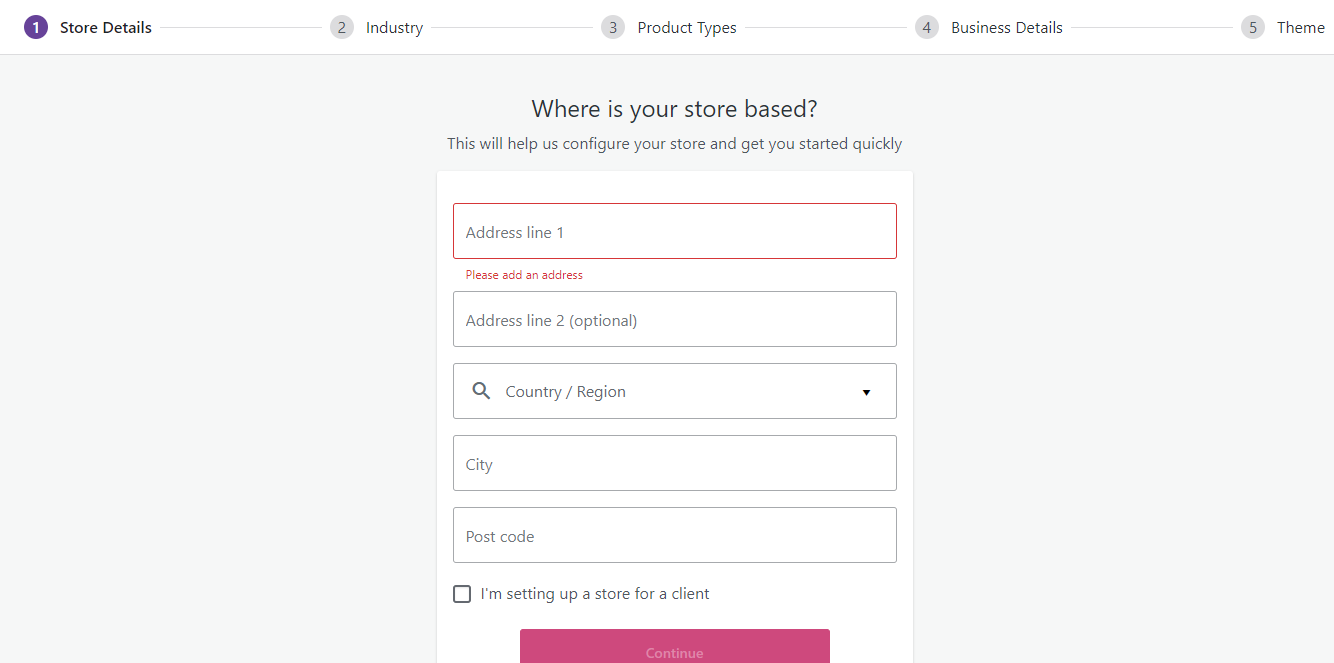Viewport: 1334px width, 663px height.
Task: Jump to the Business Details step
Action: 1006,28
